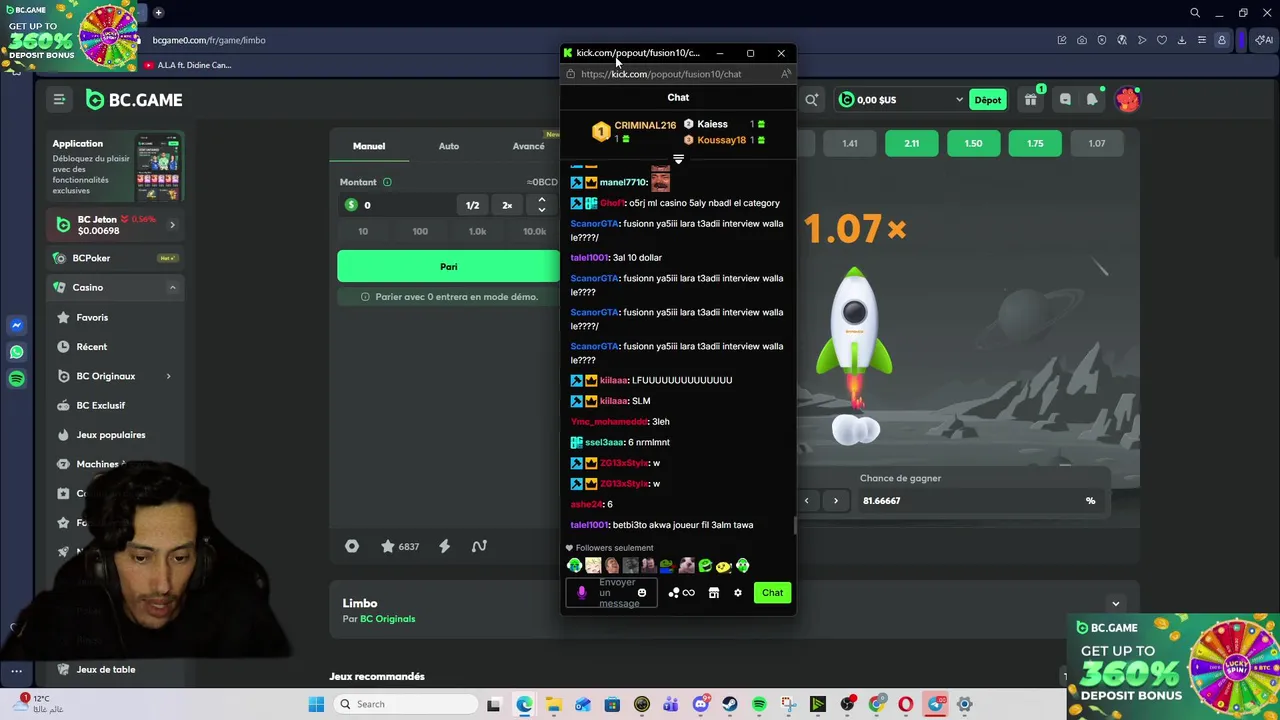Send message with green Chat button

[x=772, y=593]
